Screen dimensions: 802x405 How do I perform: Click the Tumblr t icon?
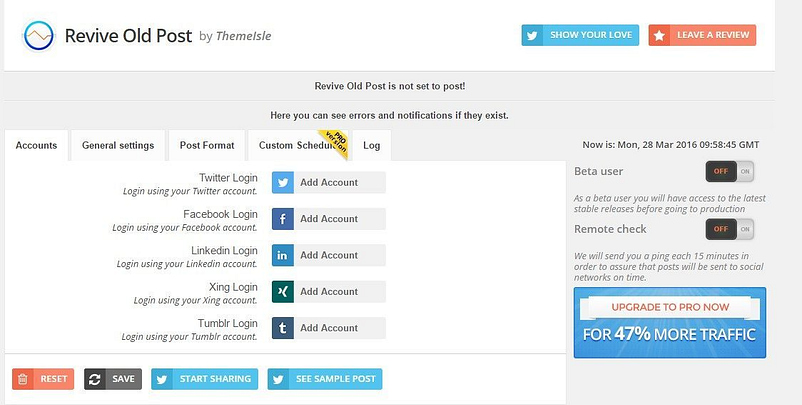[x=282, y=328]
